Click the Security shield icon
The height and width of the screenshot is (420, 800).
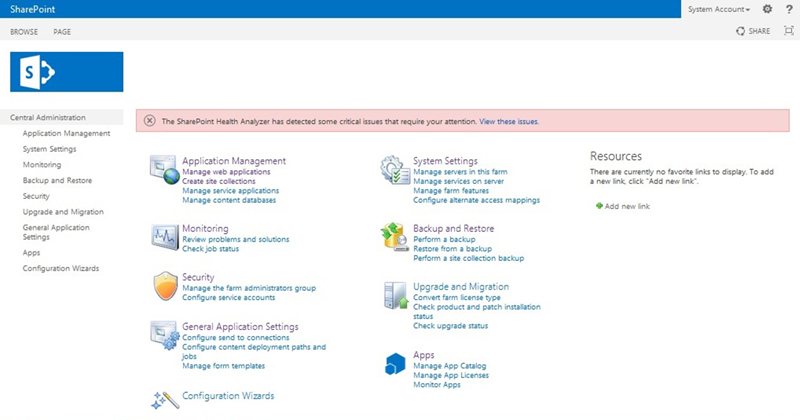pos(164,286)
